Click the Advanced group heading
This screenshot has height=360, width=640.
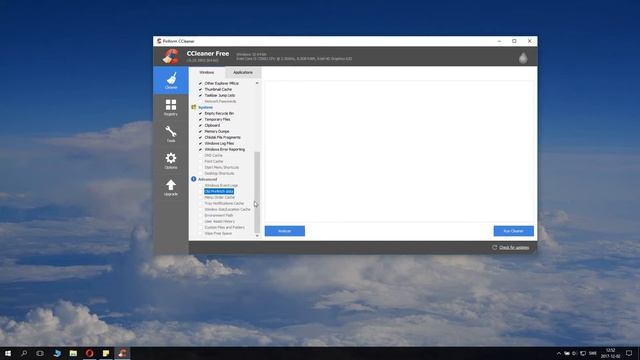(x=207, y=179)
